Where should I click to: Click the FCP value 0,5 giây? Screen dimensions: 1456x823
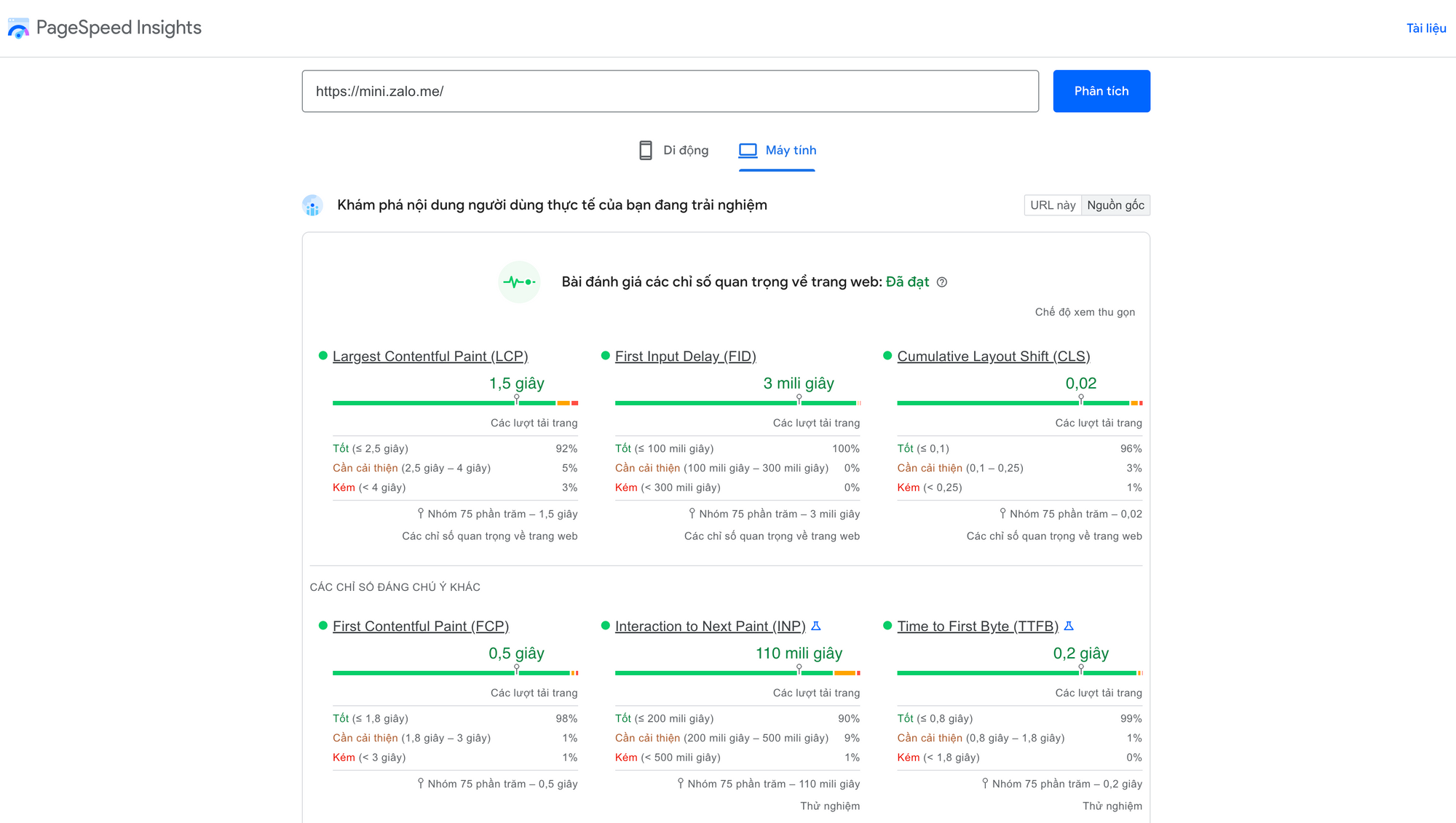click(x=517, y=653)
